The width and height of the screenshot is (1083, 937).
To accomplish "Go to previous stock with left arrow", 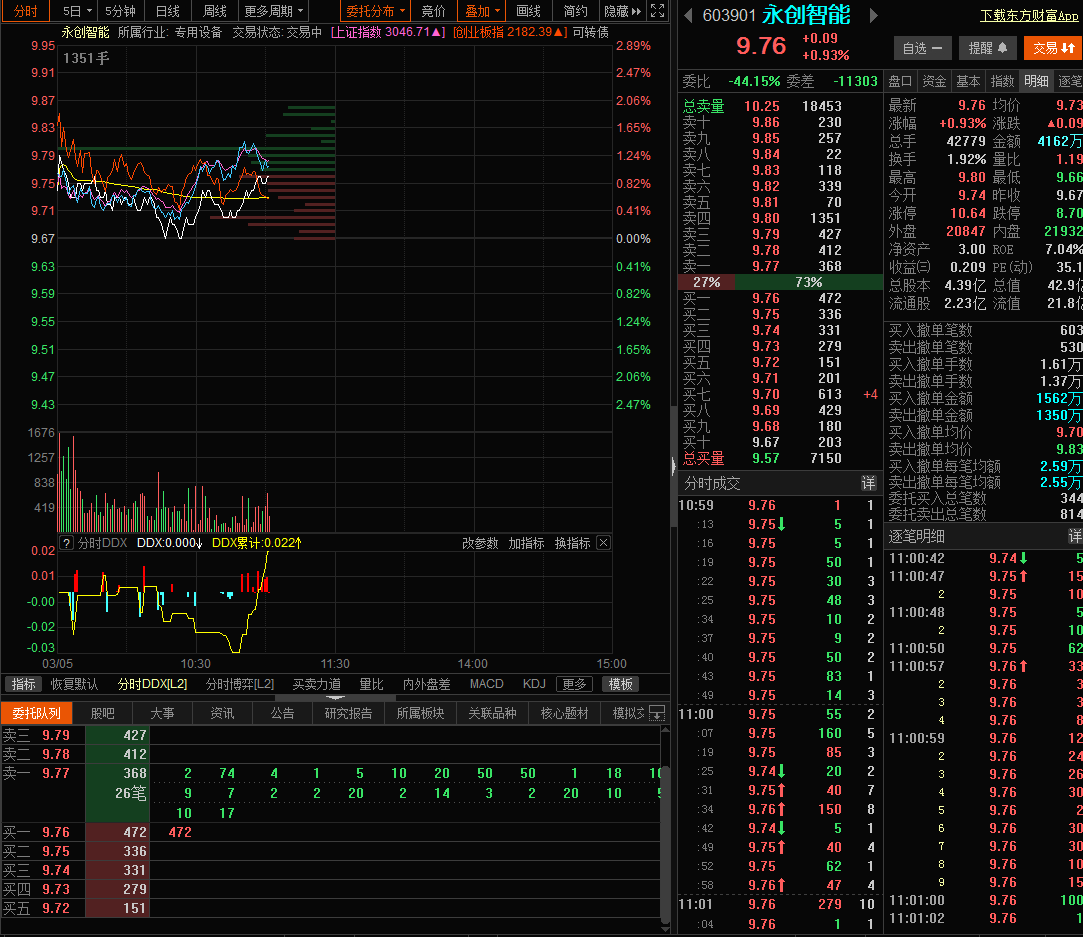I will click(688, 15).
